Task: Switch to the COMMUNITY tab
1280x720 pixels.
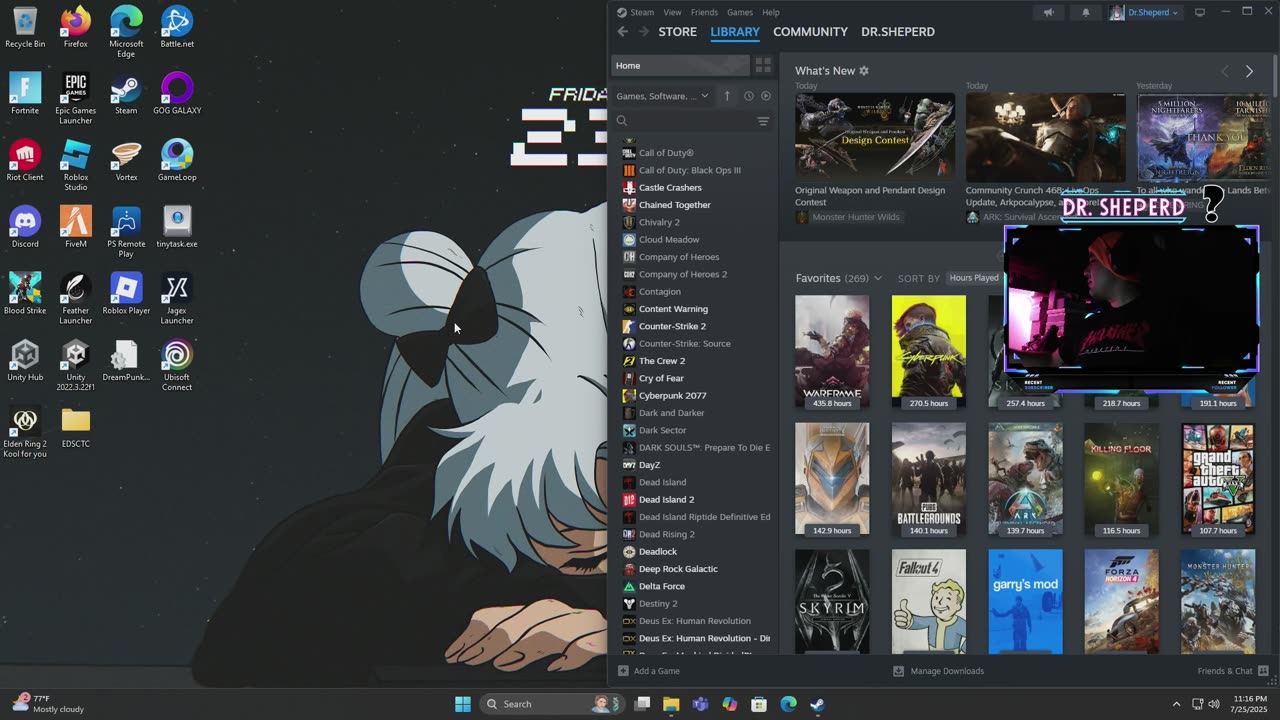Action: (x=810, y=32)
